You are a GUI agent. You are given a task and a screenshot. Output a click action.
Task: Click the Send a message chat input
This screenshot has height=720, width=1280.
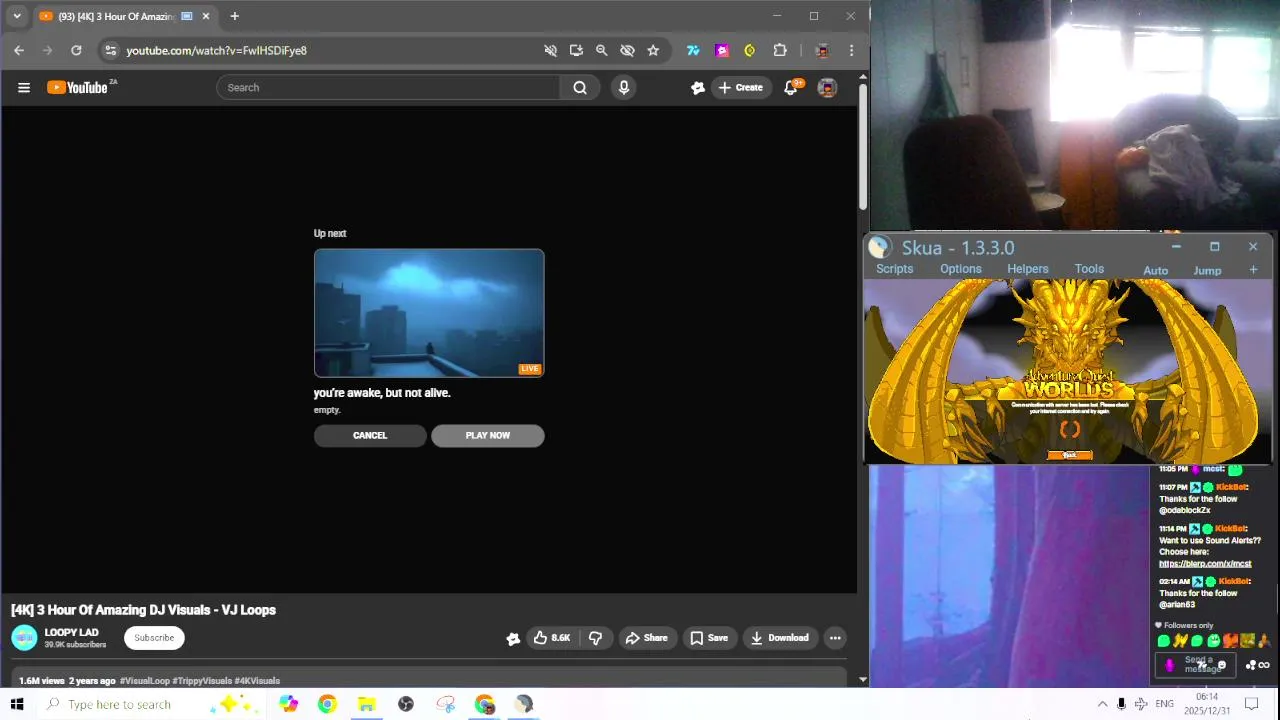pyautogui.click(x=1196, y=664)
